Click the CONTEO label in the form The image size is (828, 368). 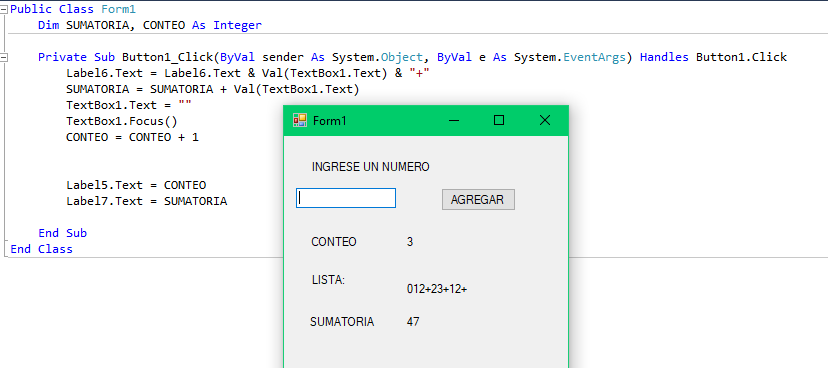click(x=334, y=242)
